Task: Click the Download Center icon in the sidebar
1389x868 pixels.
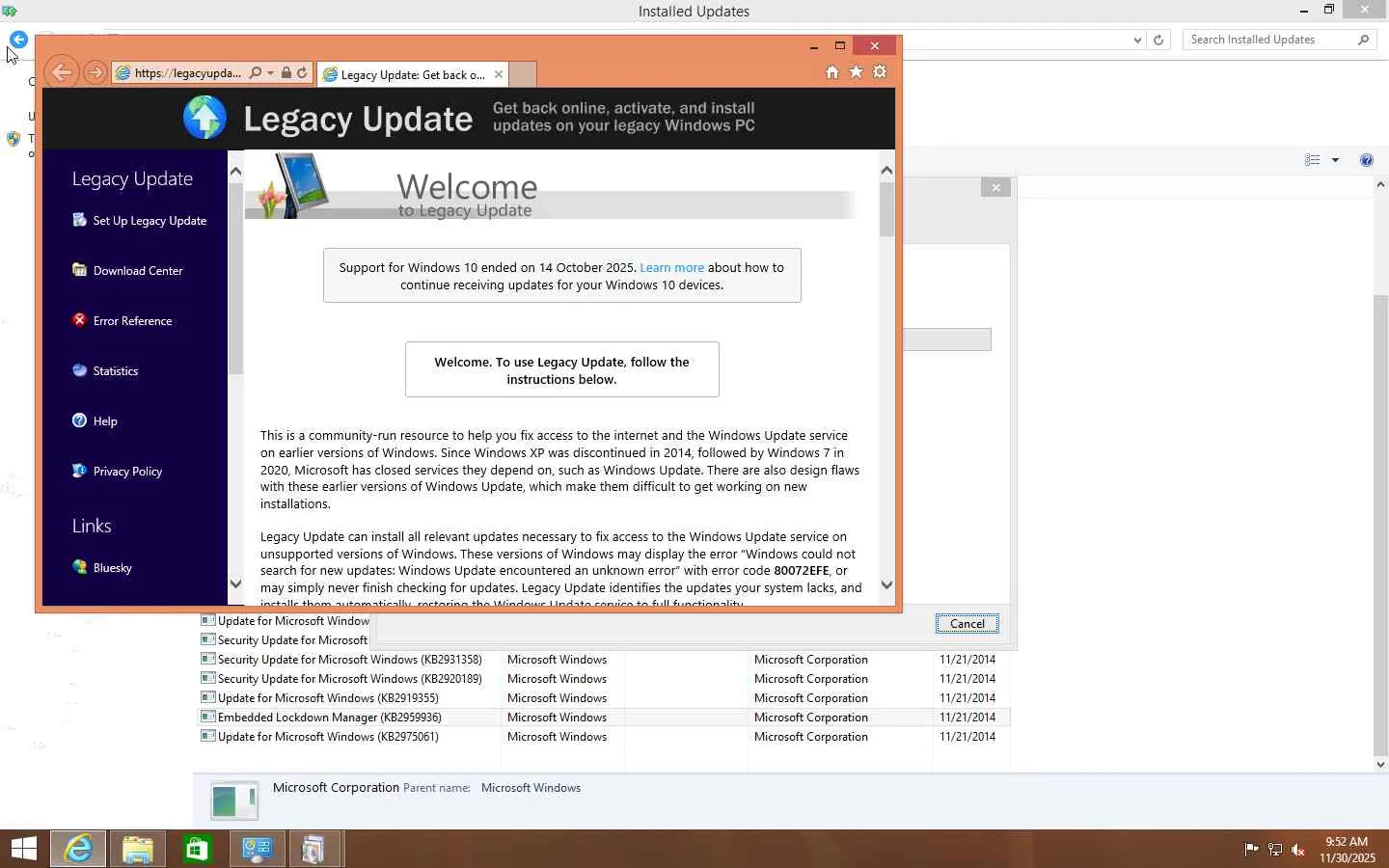Action: (79, 270)
